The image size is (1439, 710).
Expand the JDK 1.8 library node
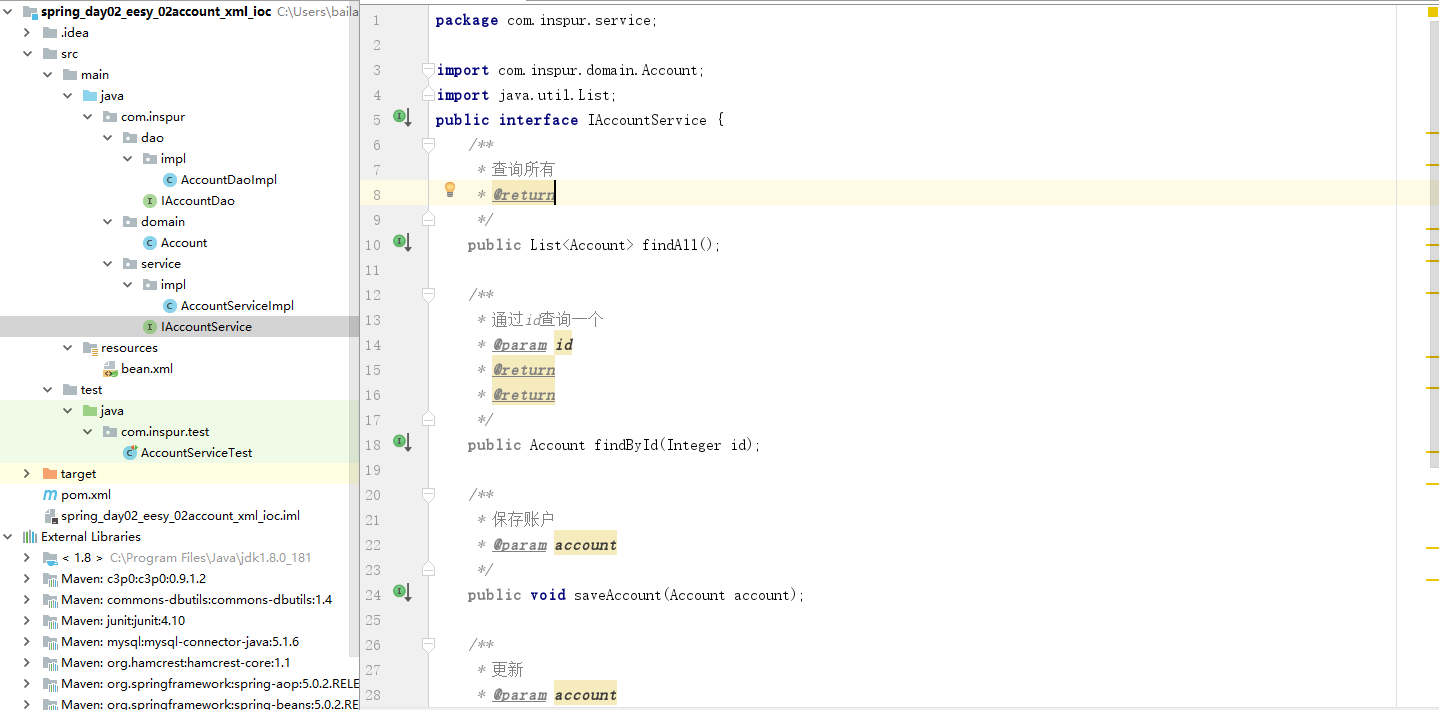tap(28, 558)
